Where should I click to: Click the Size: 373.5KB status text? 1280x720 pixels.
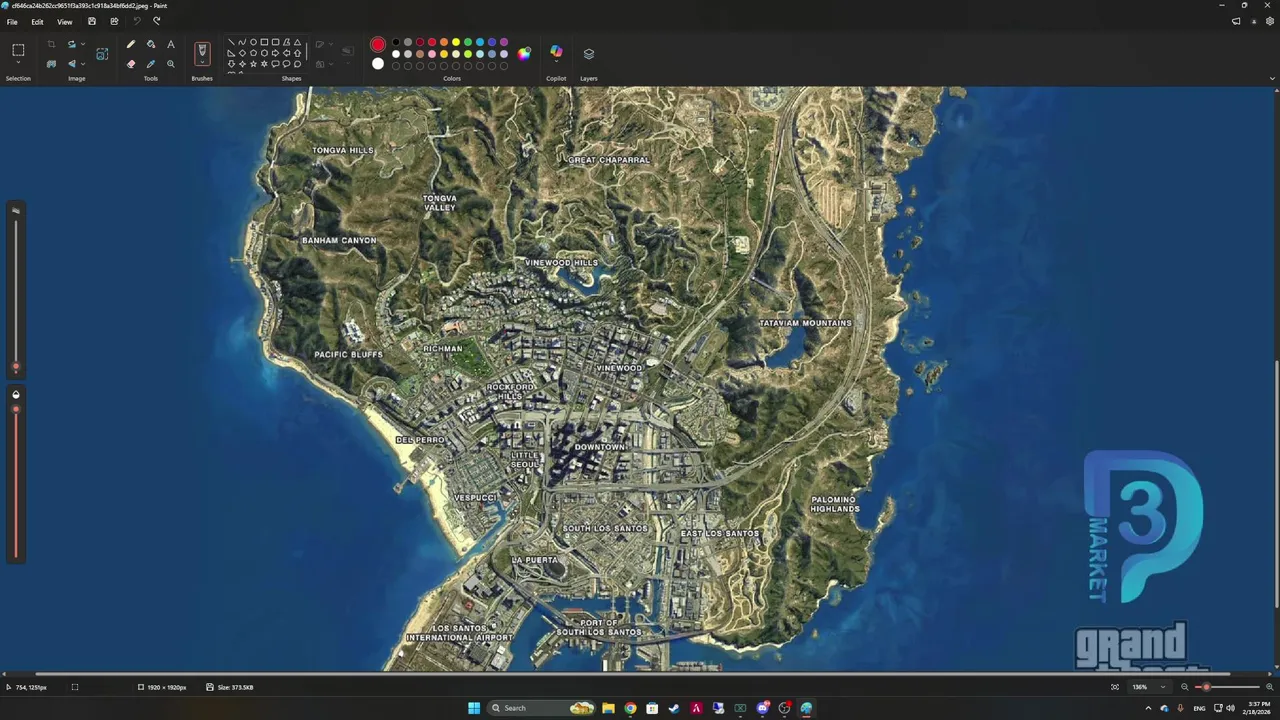click(x=235, y=687)
